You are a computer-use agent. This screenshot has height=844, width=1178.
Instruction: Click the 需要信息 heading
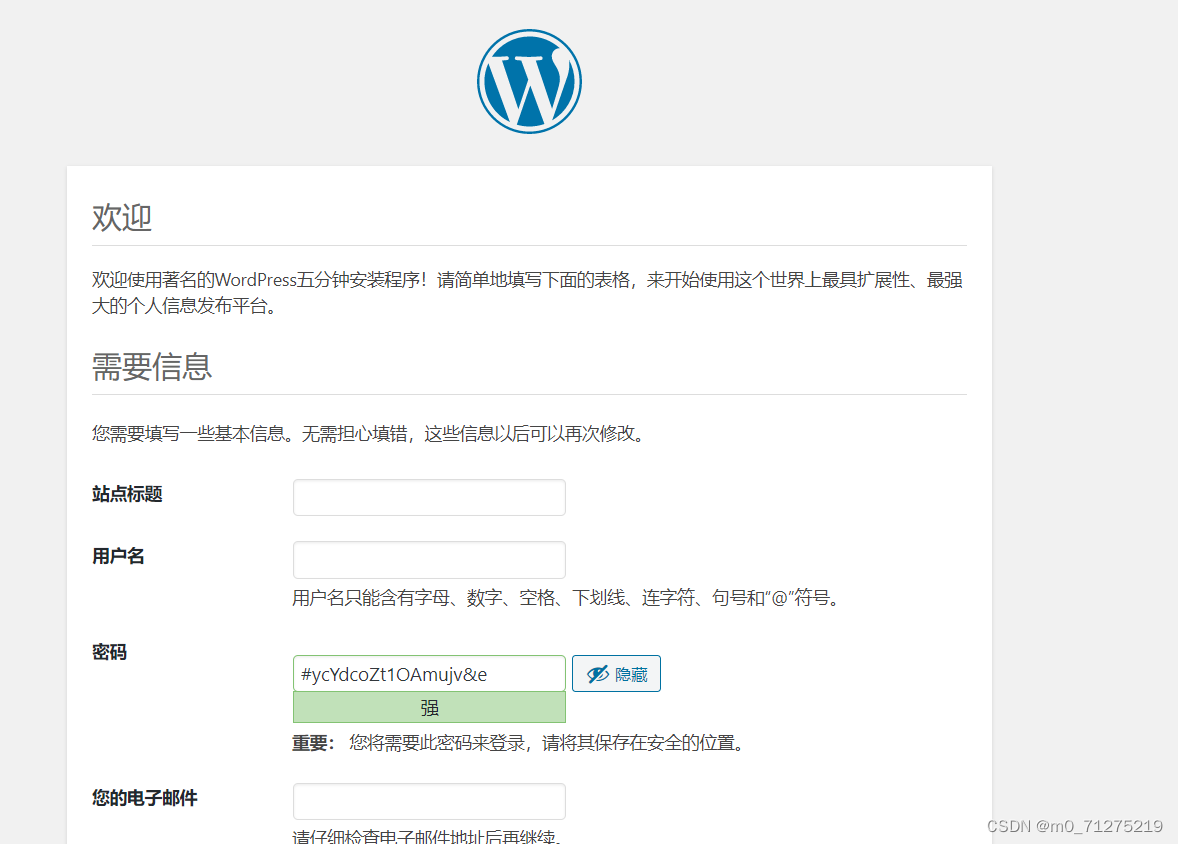[152, 367]
